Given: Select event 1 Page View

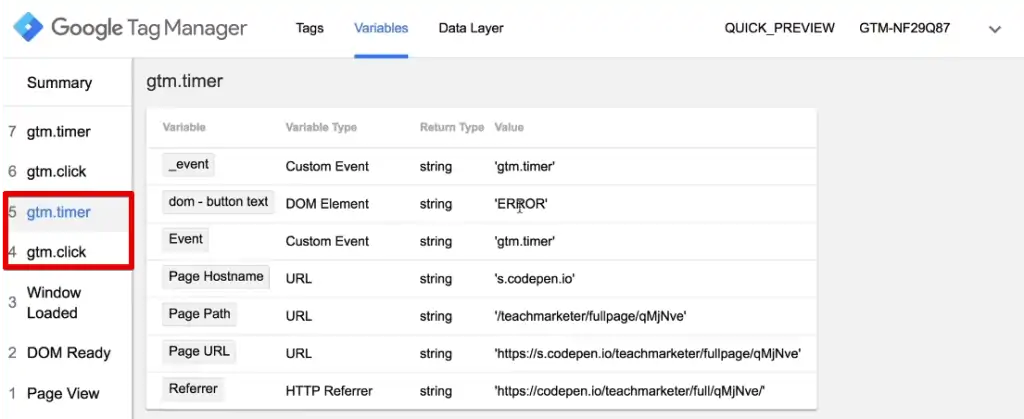Looking at the screenshot, I should tap(63, 394).
